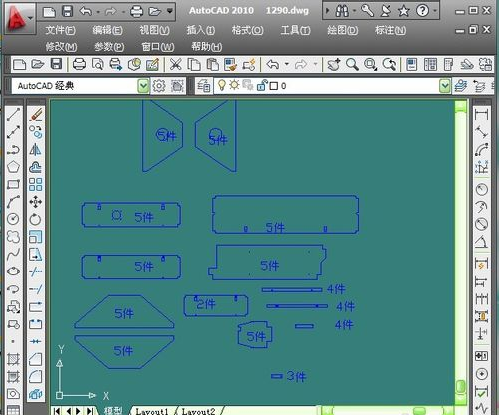The width and height of the screenshot is (499, 415).
Task: Select the Linear dimension tool
Action: coord(481,114)
